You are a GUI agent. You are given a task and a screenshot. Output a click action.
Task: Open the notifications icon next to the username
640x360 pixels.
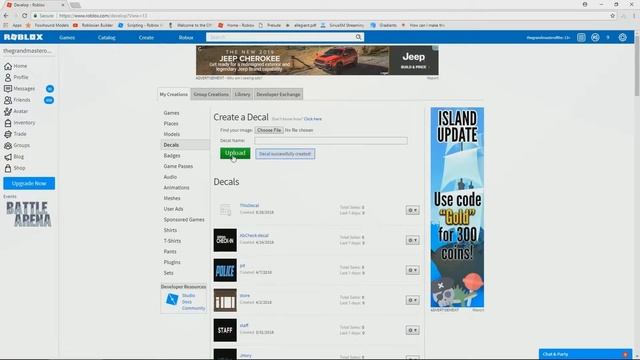coord(581,38)
